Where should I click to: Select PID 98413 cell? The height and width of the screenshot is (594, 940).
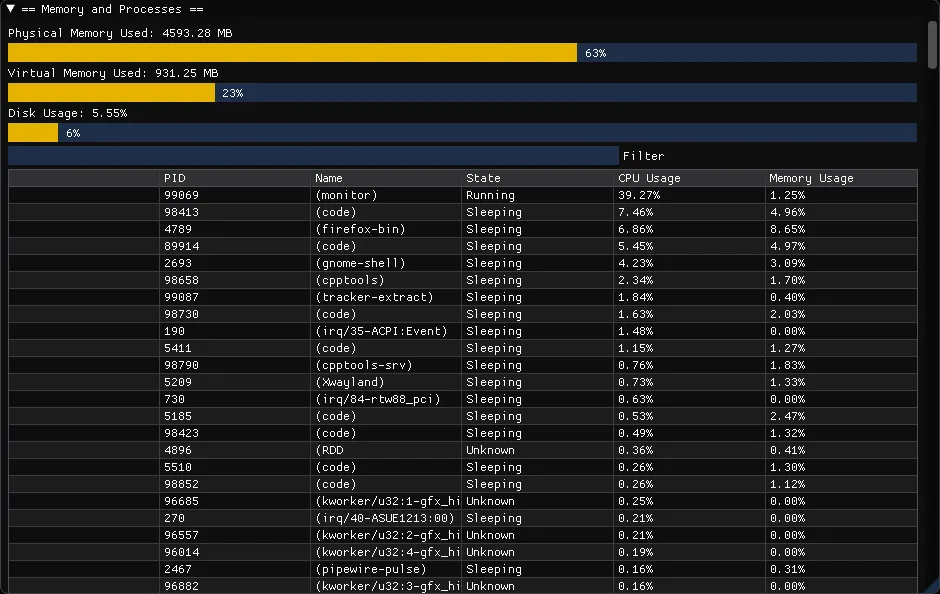click(x=182, y=212)
